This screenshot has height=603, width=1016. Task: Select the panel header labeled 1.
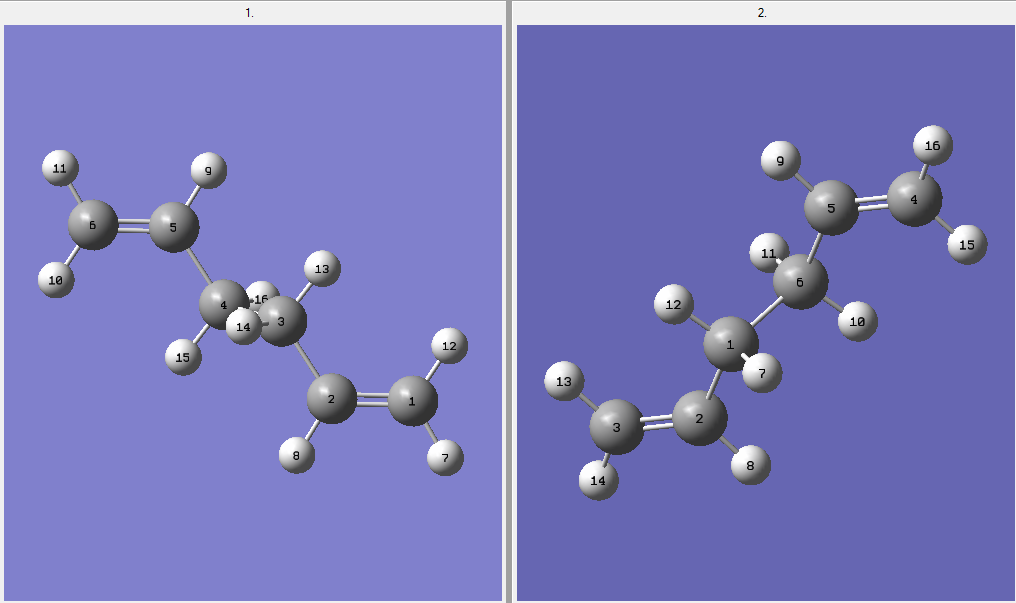(x=249, y=12)
